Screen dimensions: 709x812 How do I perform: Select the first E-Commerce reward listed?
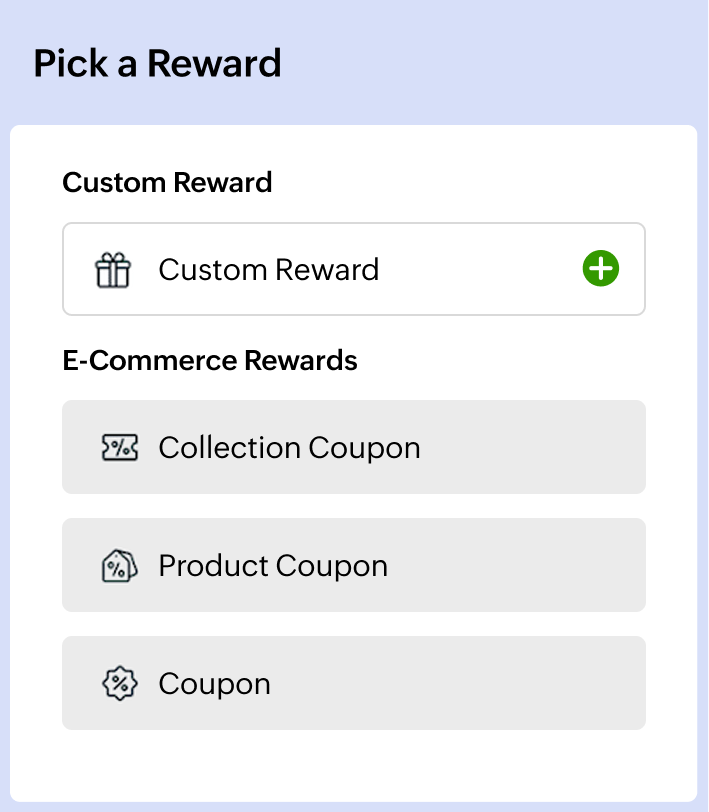pyautogui.click(x=354, y=446)
